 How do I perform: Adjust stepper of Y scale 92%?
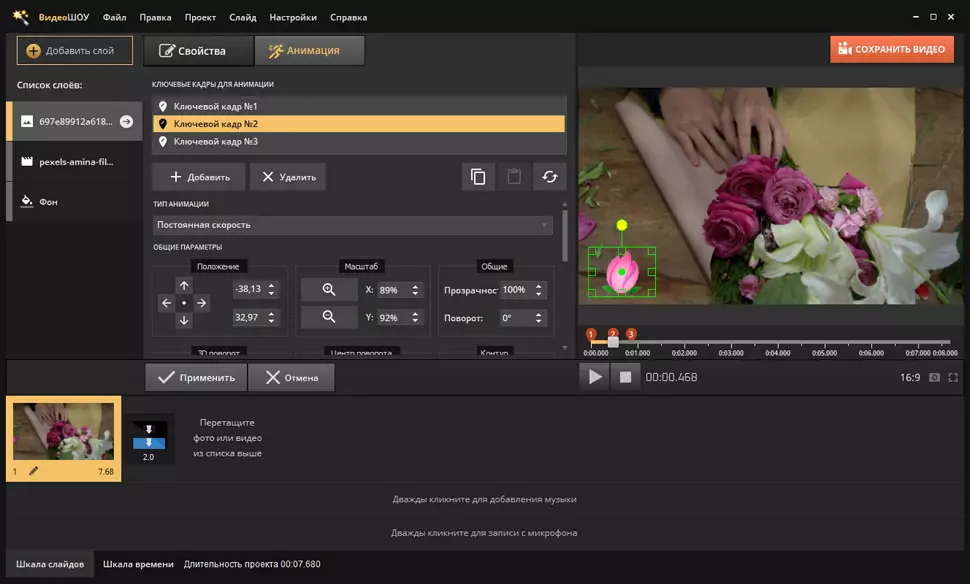pyautogui.click(x=415, y=317)
